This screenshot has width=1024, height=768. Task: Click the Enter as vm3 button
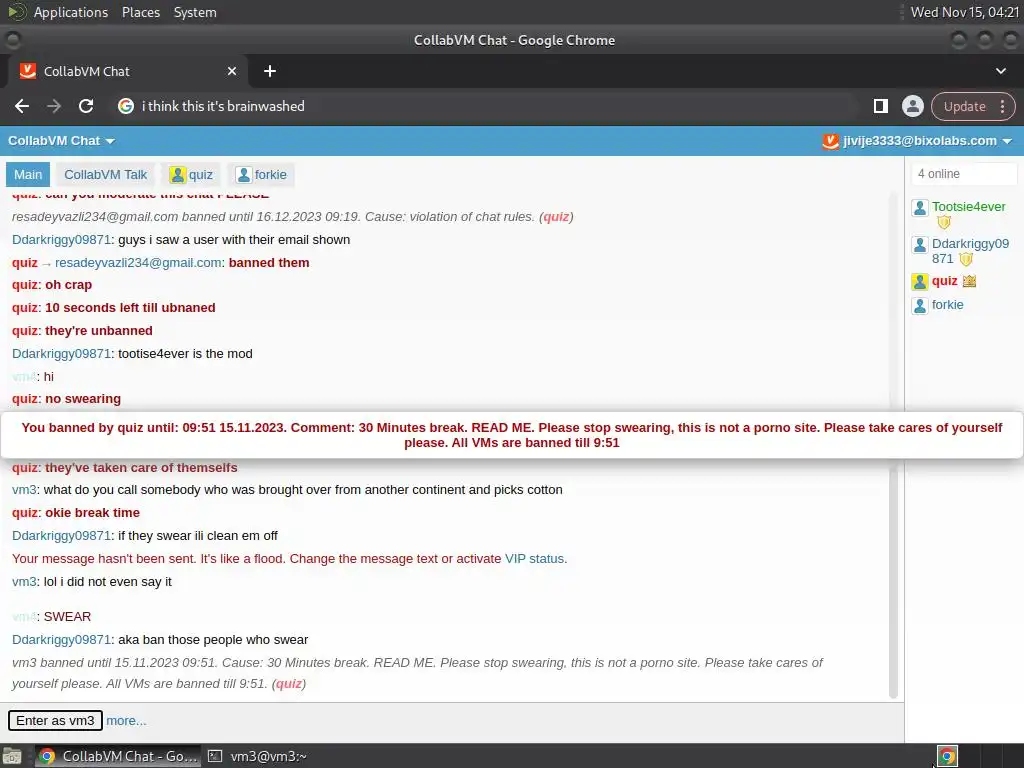(56, 721)
